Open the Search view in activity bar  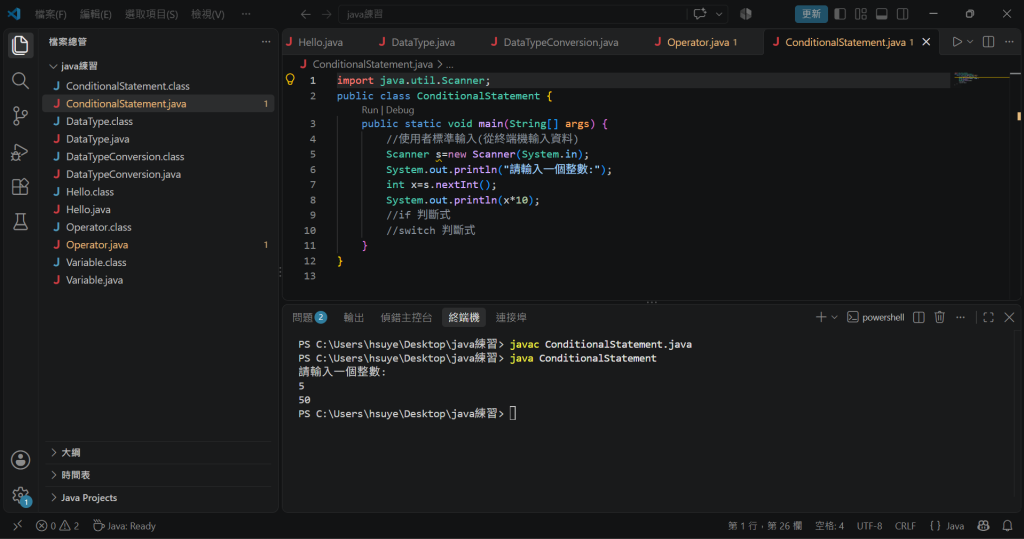pos(20,80)
